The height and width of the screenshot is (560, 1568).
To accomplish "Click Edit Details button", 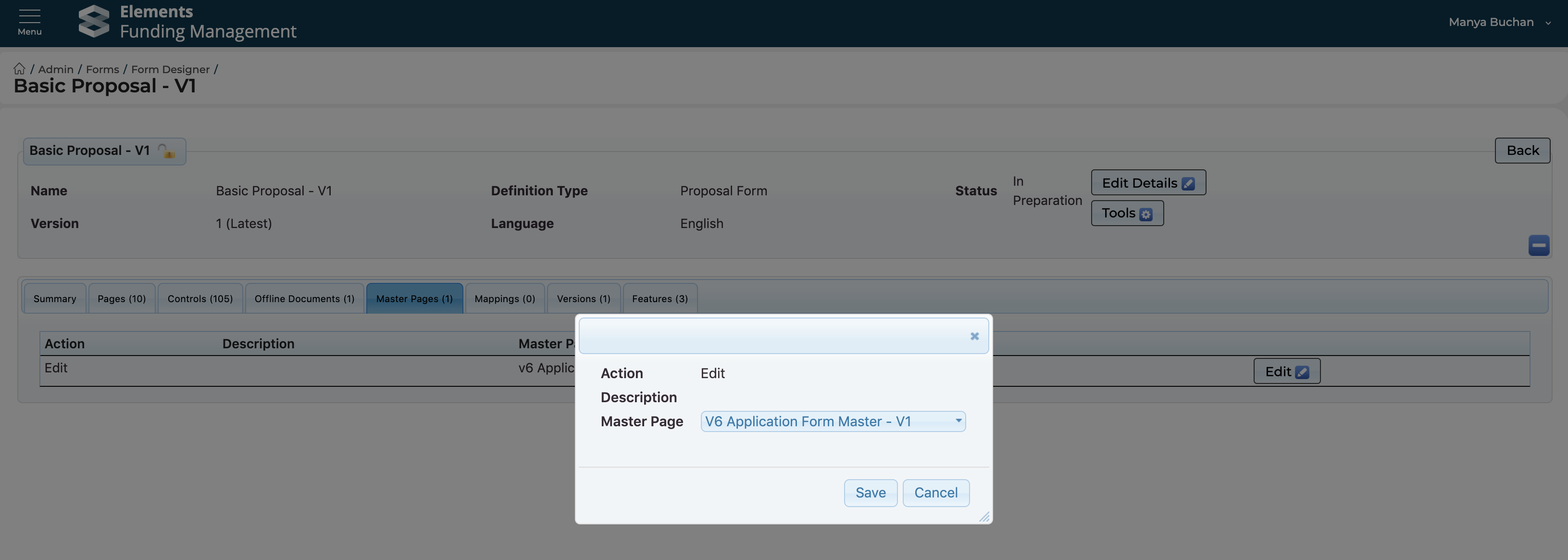I will 1147,183.
